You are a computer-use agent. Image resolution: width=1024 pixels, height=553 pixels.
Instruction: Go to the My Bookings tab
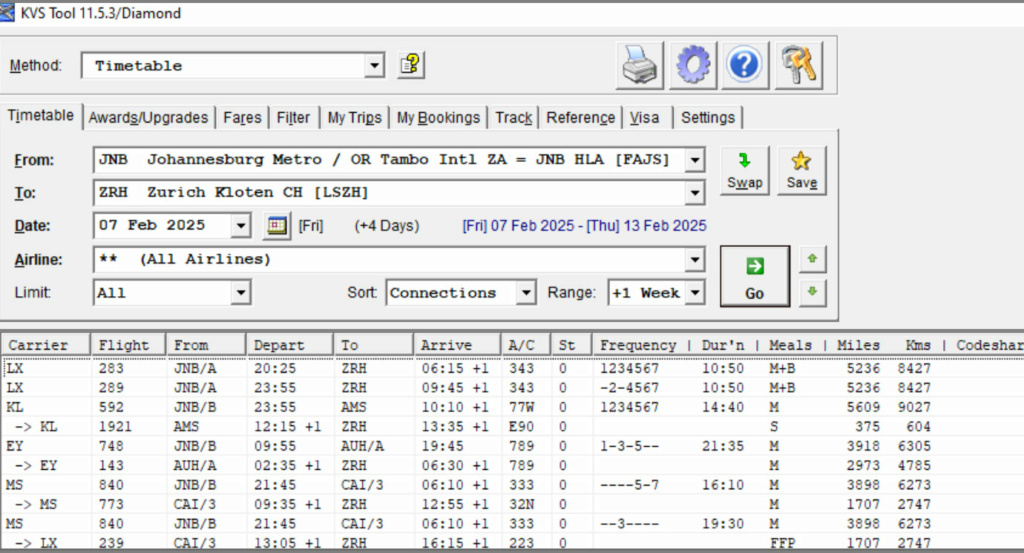(x=438, y=118)
